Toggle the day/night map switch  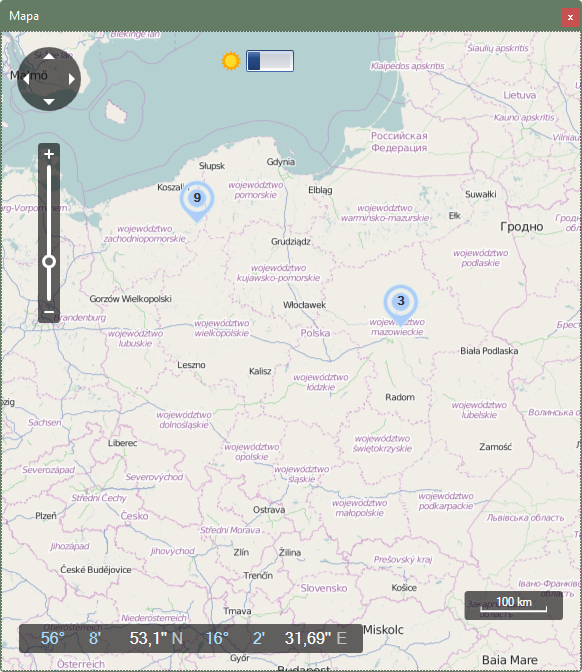[270, 61]
